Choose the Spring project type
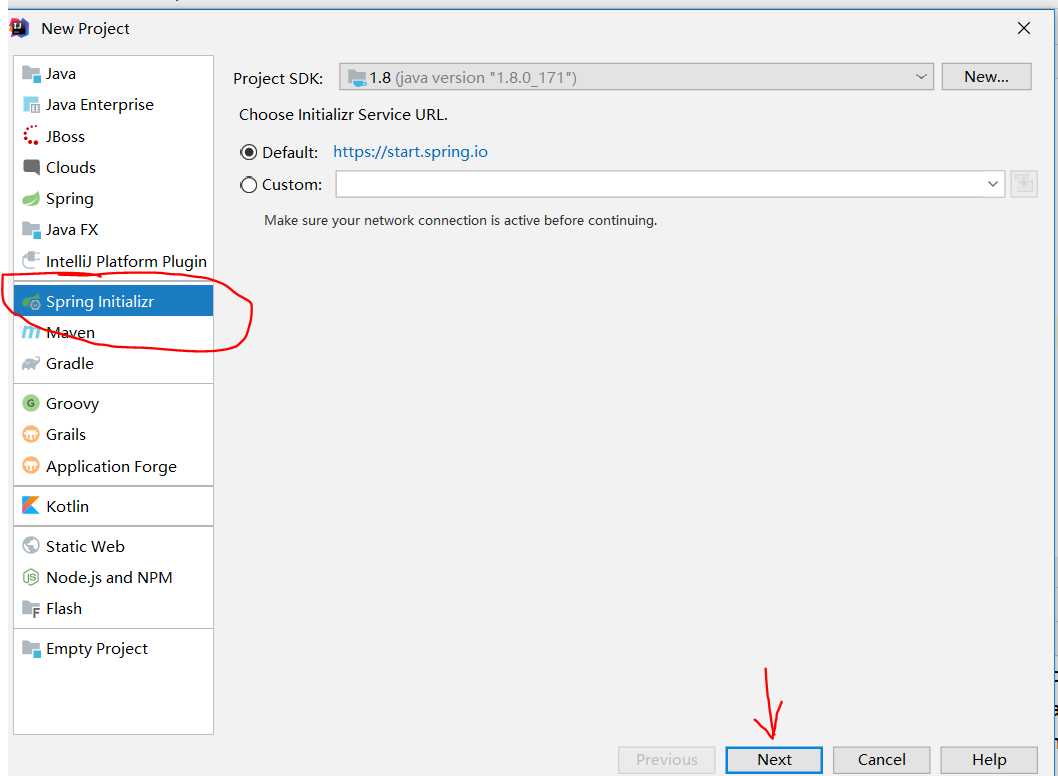The width and height of the screenshot is (1058, 776). click(x=113, y=198)
